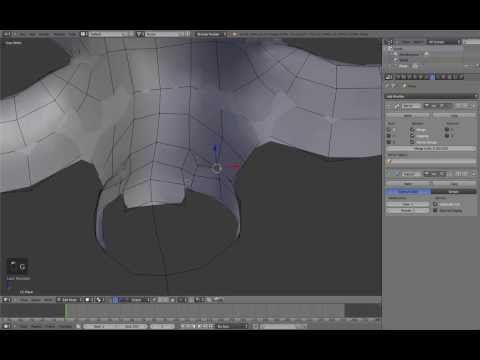The width and height of the screenshot is (480, 360).
Task: Remove the Mirror modifier with its X button
Action: 473,106
